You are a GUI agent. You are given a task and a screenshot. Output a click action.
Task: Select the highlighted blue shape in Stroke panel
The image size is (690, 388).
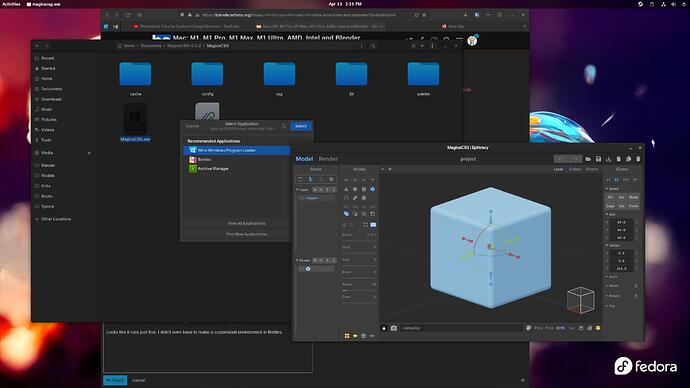click(x=373, y=189)
